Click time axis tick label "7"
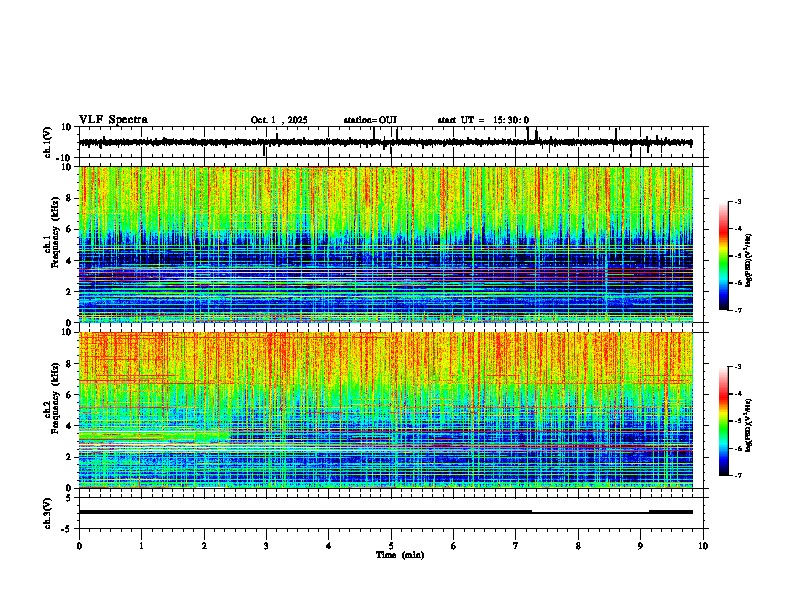The width and height of the screenshot is (792, 612). point(516,546)
